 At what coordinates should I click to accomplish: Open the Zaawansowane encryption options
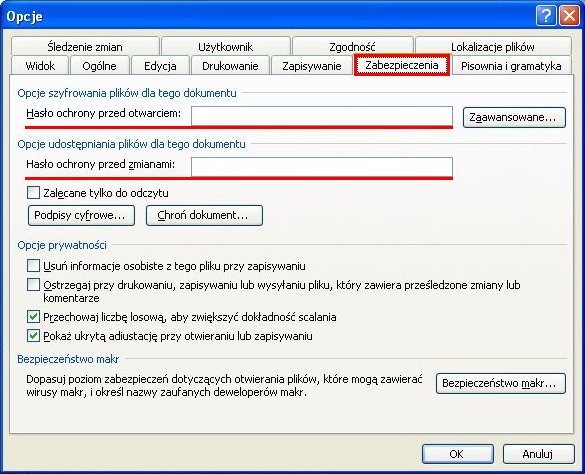514,118
